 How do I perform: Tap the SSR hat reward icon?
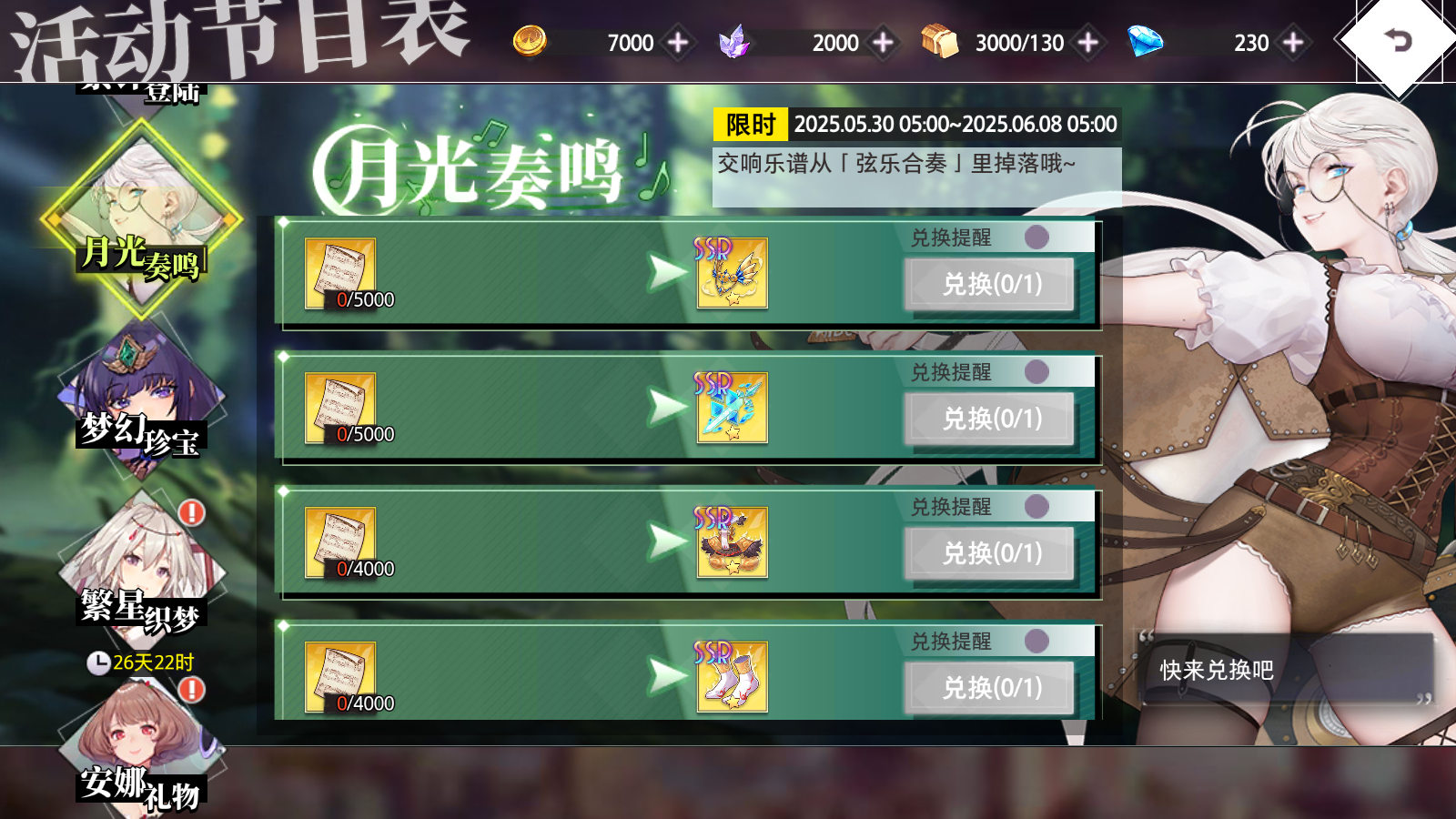click(732, 542)
